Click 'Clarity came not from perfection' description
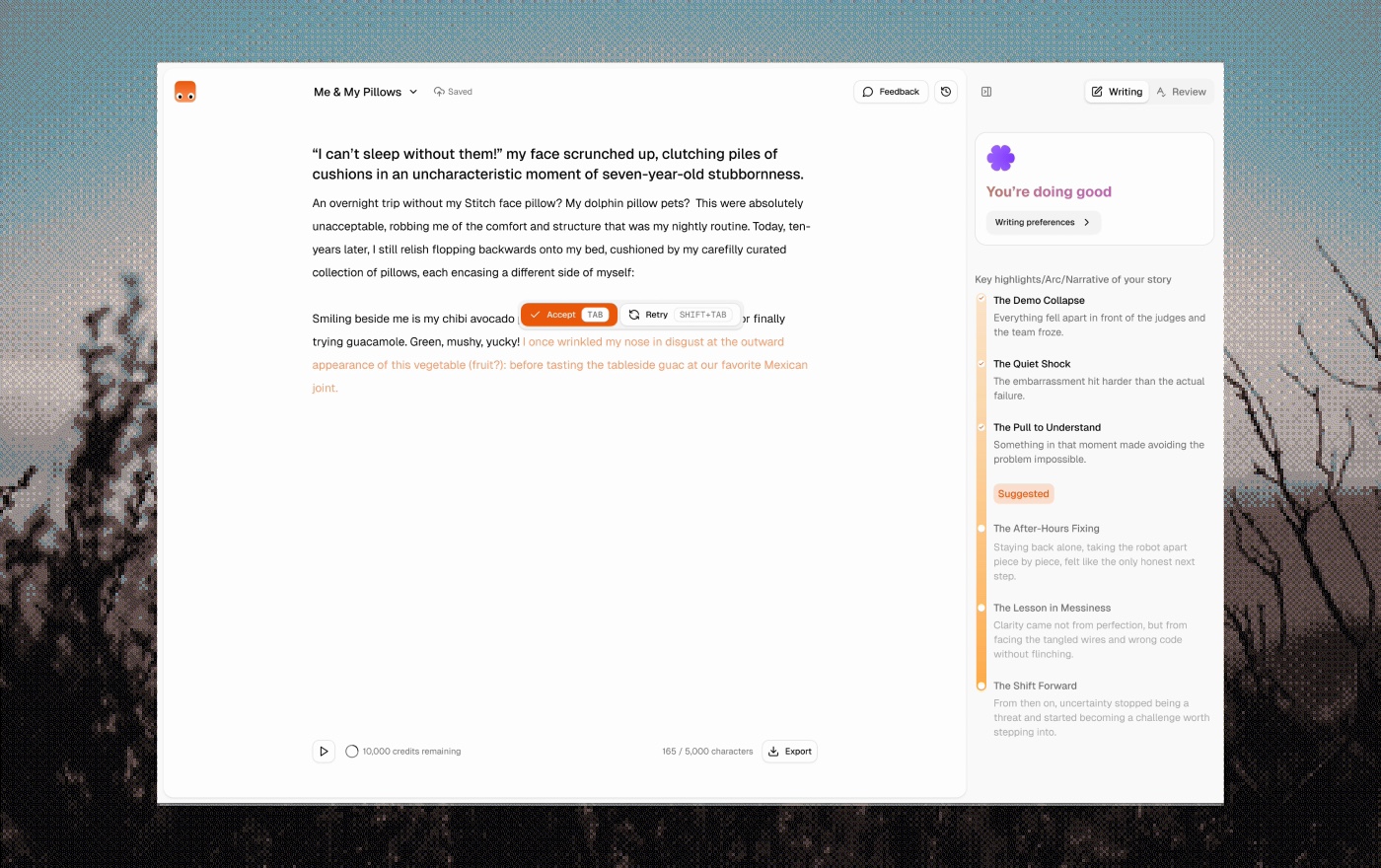This screenshot has width=1381, height=868. click(x=1090, y=640)
